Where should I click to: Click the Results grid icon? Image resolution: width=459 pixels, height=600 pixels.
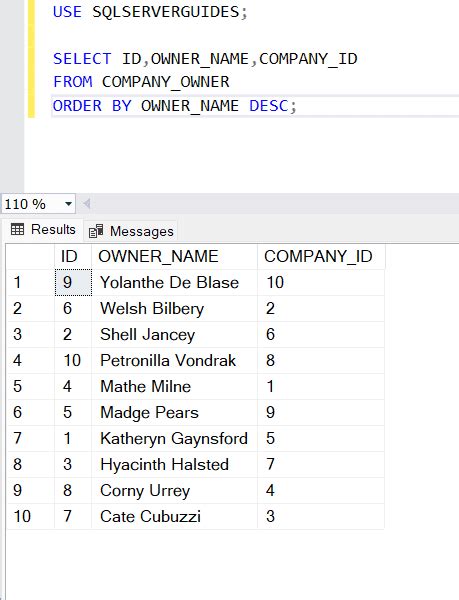tap(18, 229)
